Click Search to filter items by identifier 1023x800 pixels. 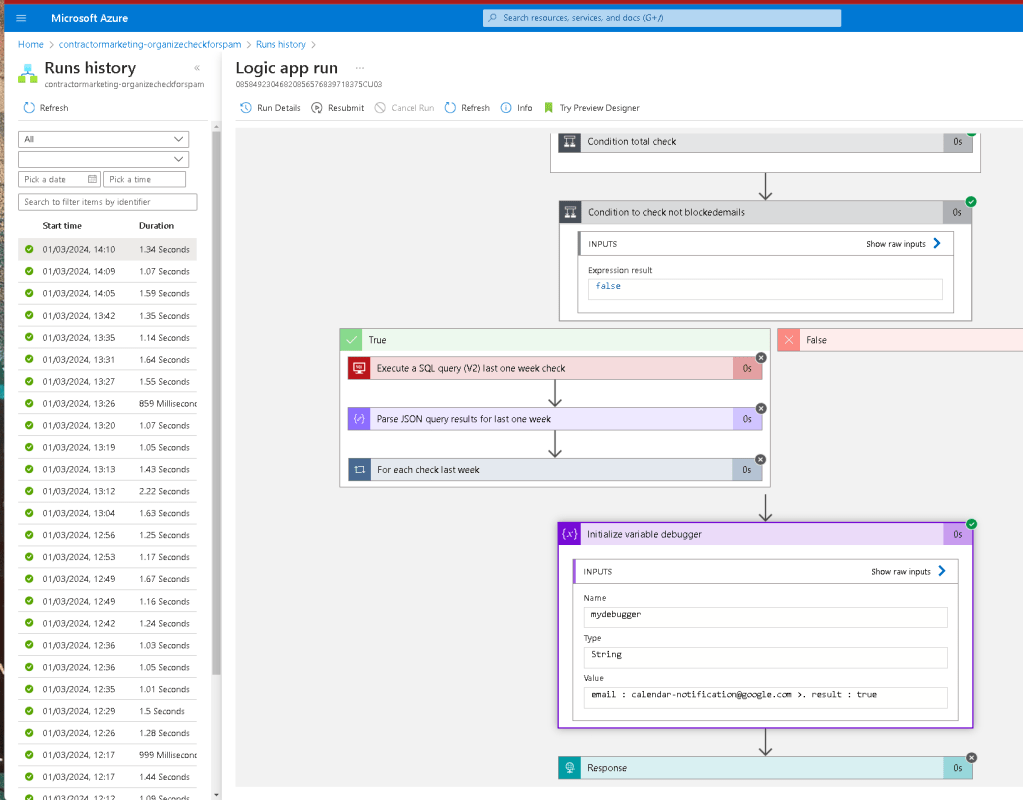point(108,202)
